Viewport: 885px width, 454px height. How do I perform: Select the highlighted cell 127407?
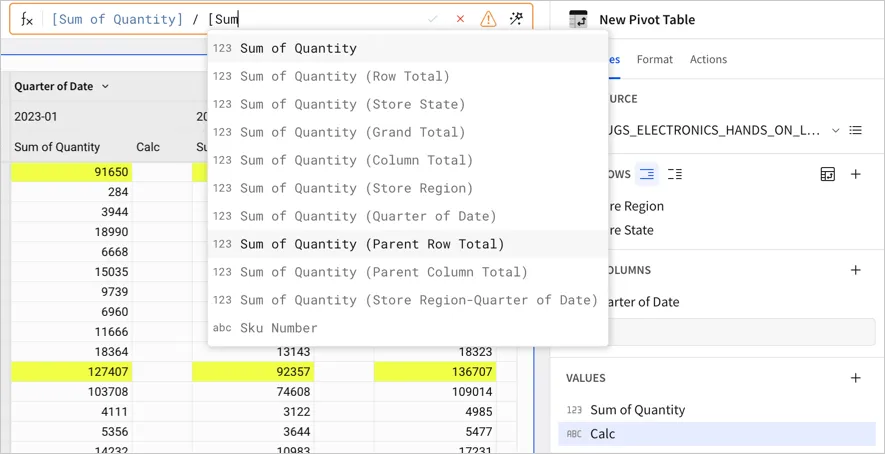point(72,372)
